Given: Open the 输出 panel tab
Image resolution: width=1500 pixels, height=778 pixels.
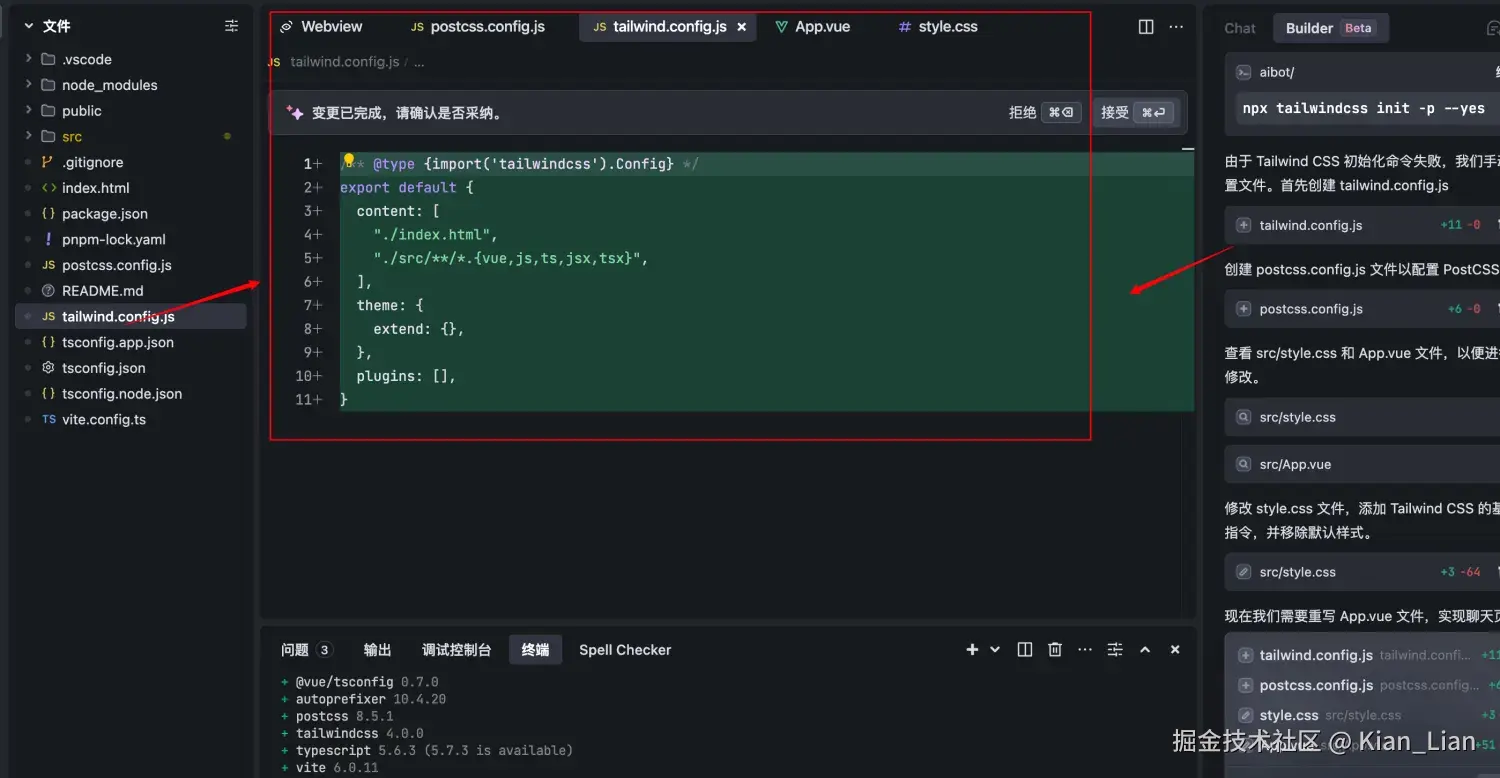Looking at the screenshot, I should tap(377, 650).
